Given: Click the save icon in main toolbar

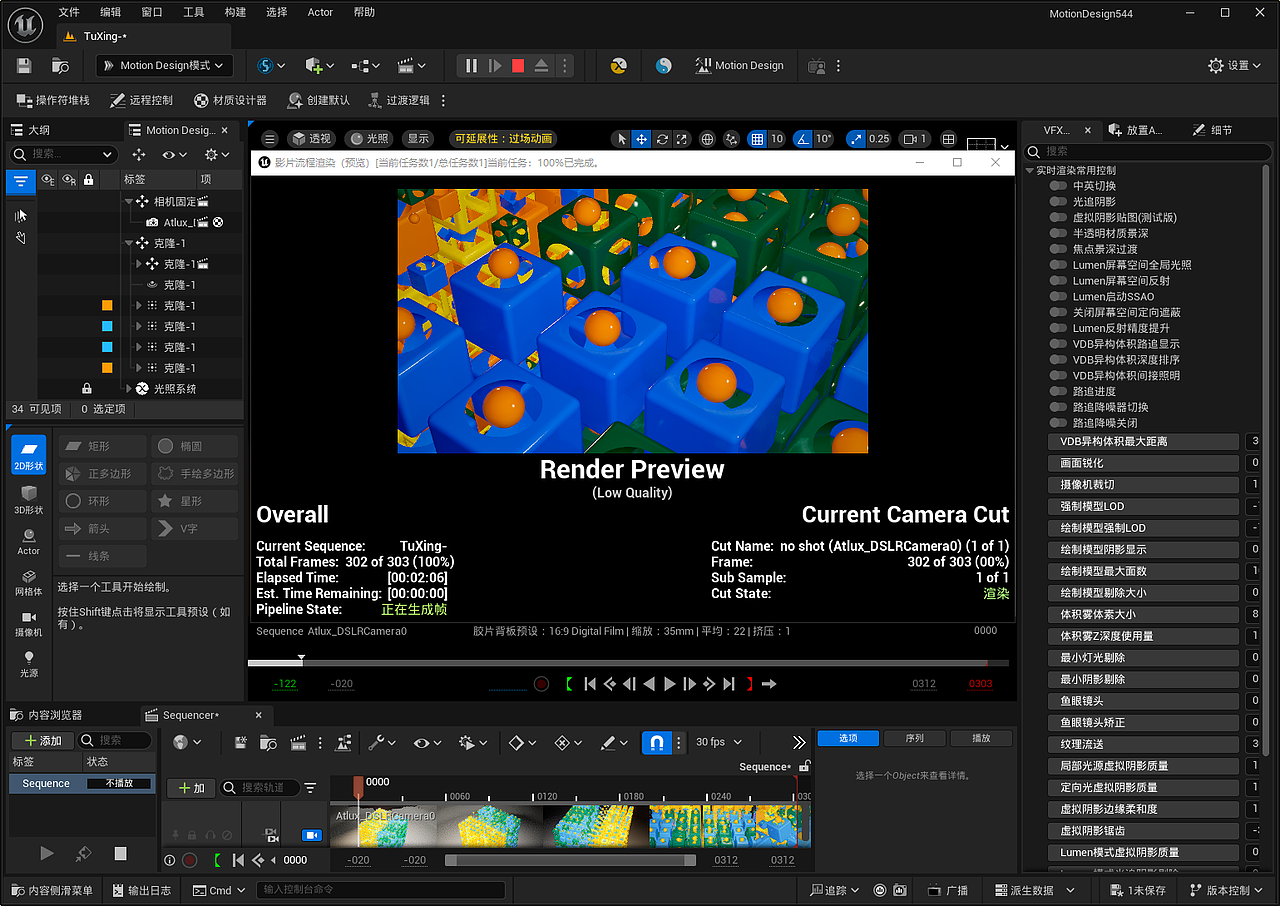Looking at the screenshot, I should click(25, 66).
